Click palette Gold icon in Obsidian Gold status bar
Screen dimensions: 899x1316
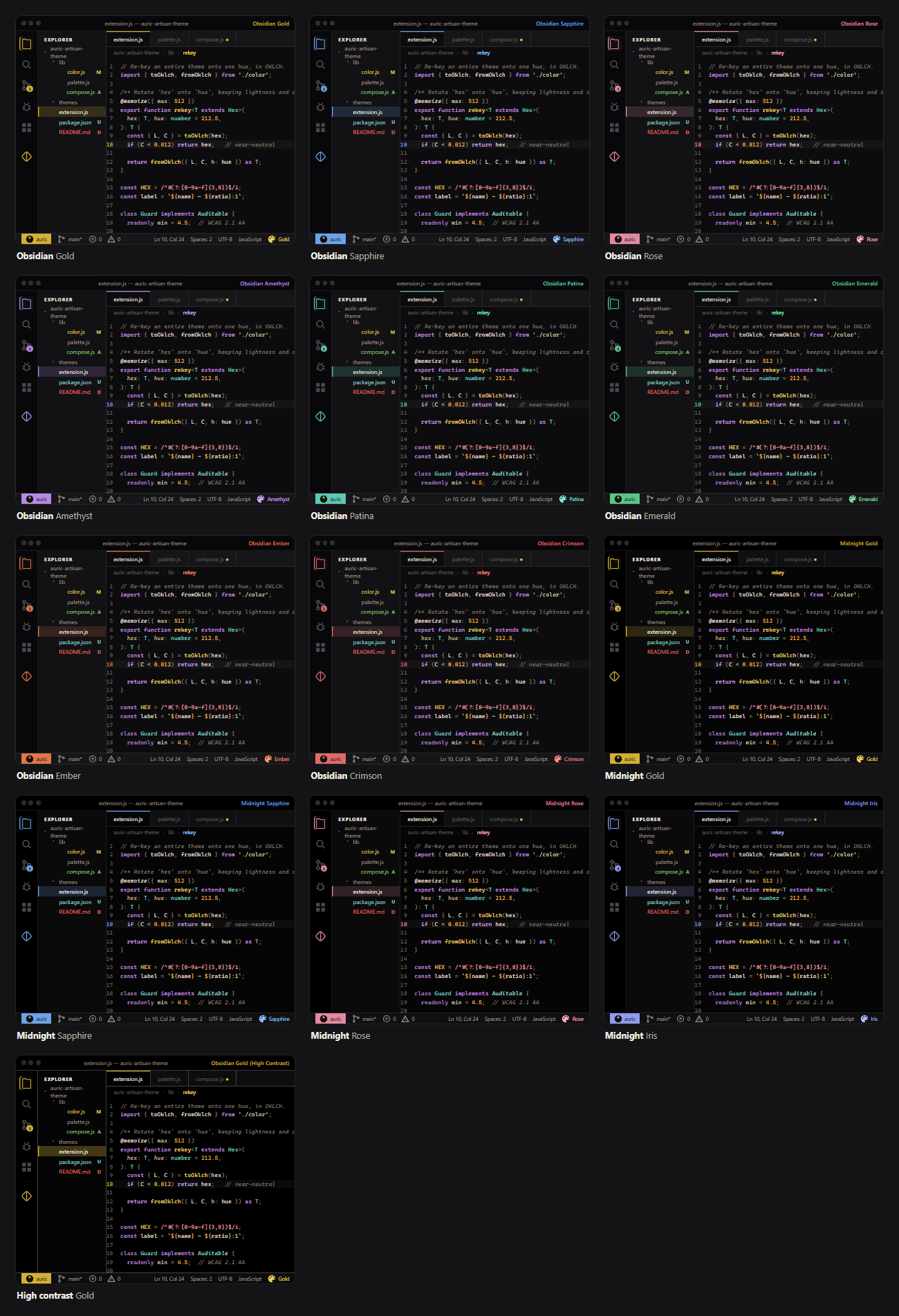pos(272,239)
